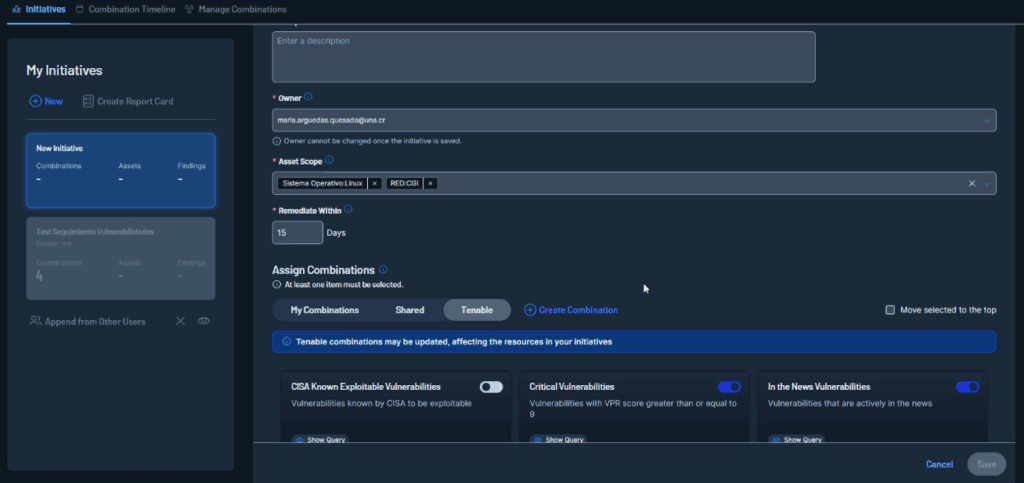Disable the Critical Vulnerabilities toggle
1024x483 pixels.
click(729, 387)
